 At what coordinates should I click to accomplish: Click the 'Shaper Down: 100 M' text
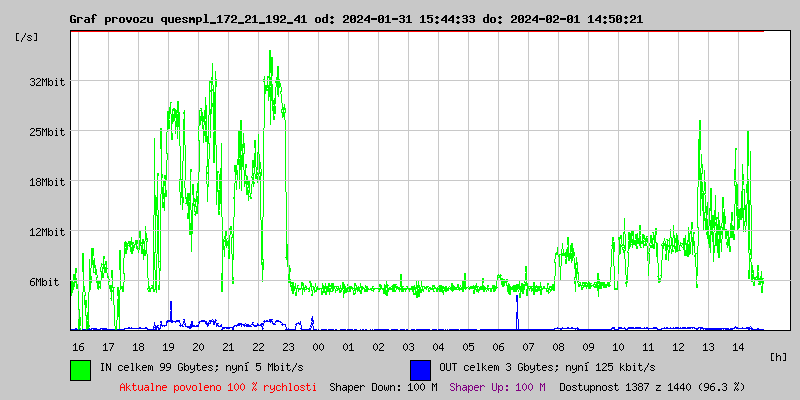[x=383, y=387]
